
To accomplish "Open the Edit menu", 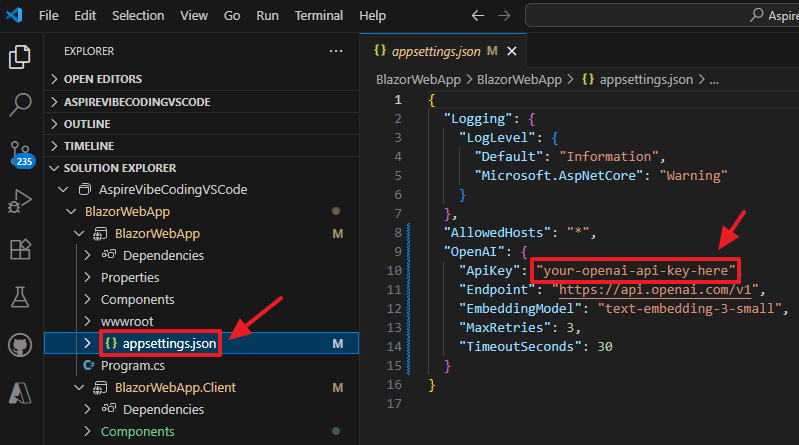I will (x=85, y=16).
